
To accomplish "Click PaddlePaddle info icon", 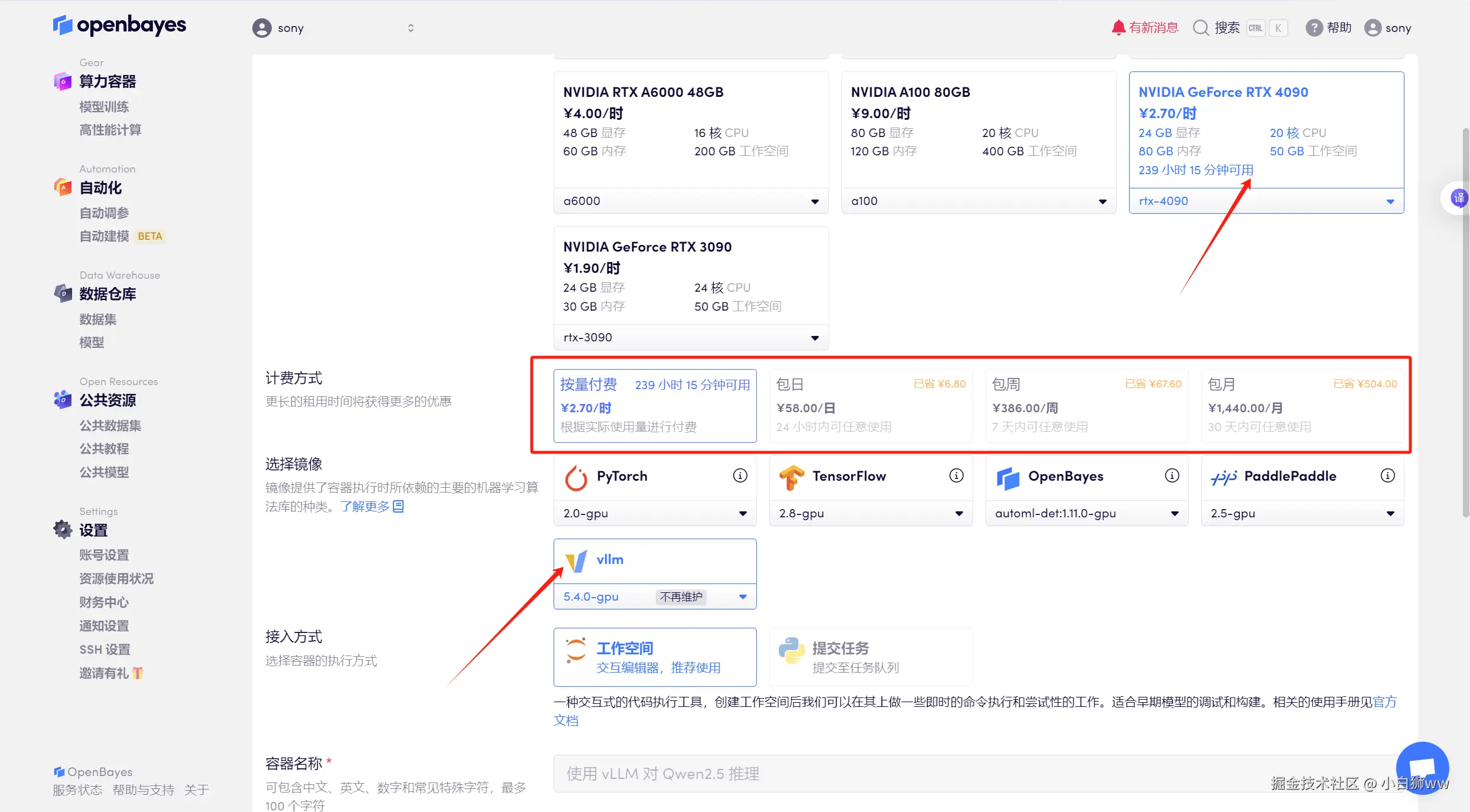I will pyautogui.click(x=1387, y=475).
